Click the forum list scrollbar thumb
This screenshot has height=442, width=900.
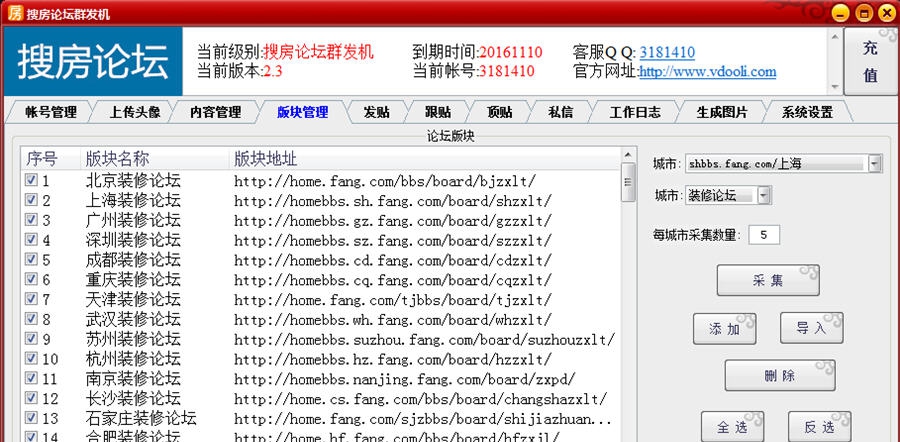[628, 182]
